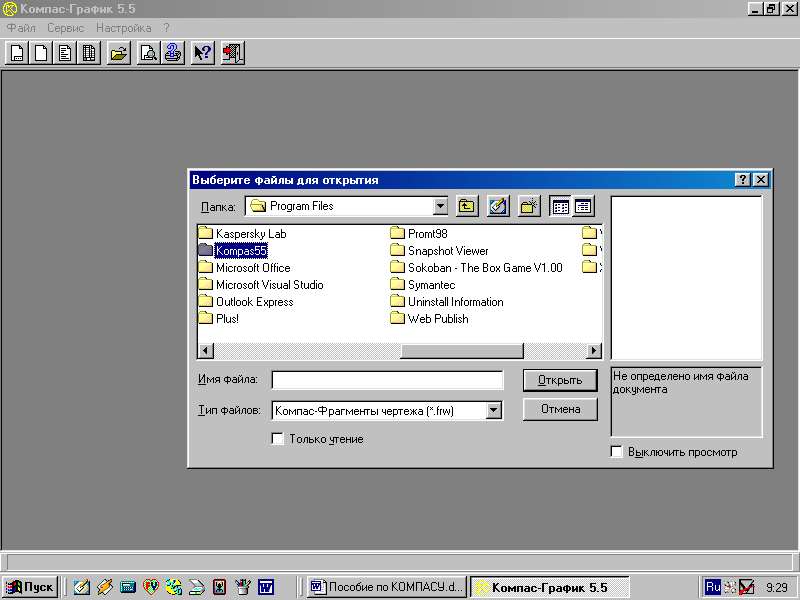Click the context help arrow-question icon

tap(203, 53)
